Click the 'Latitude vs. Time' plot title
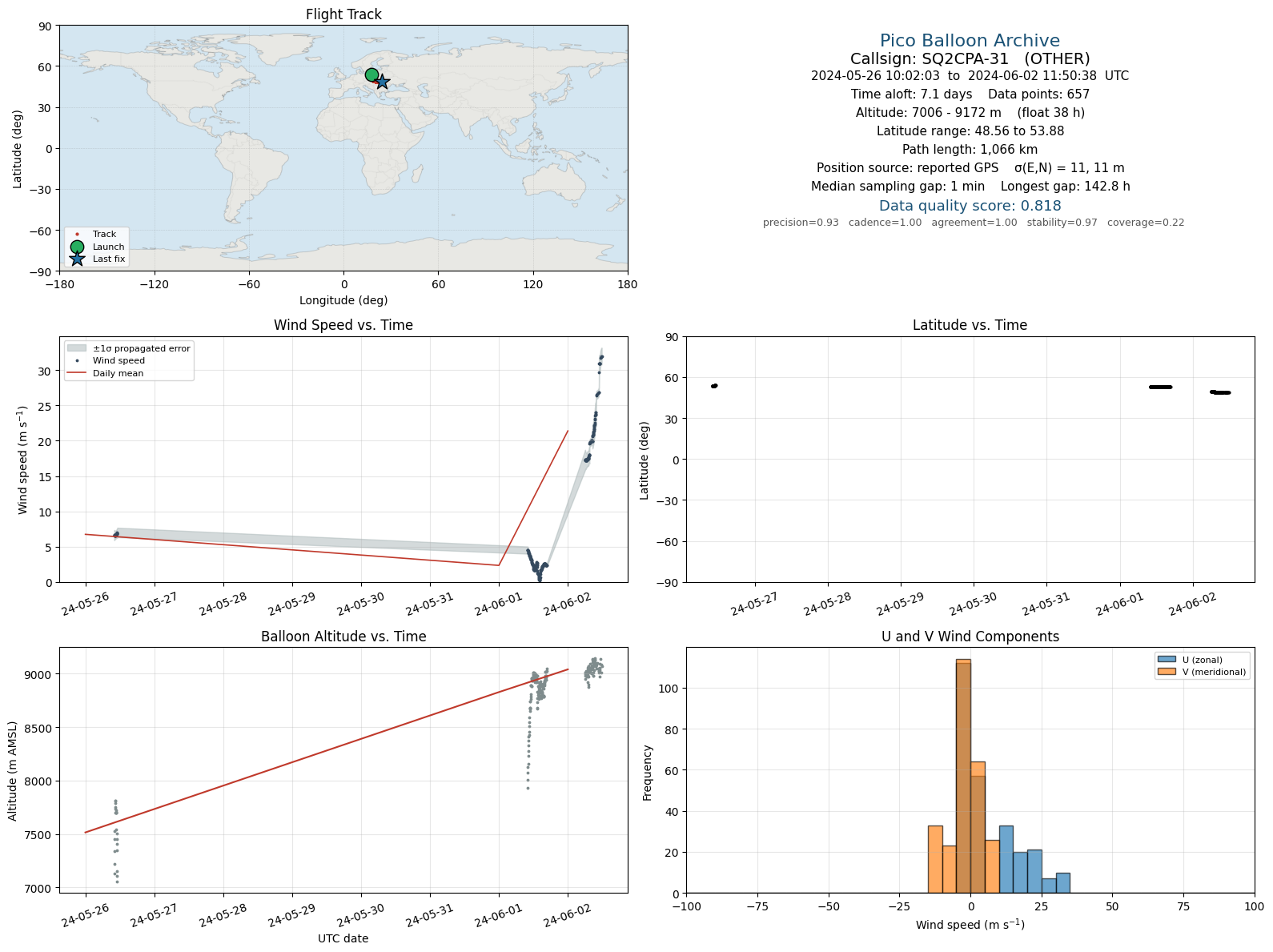Viewport: 1273px width, 952px height. pos(970,325)
